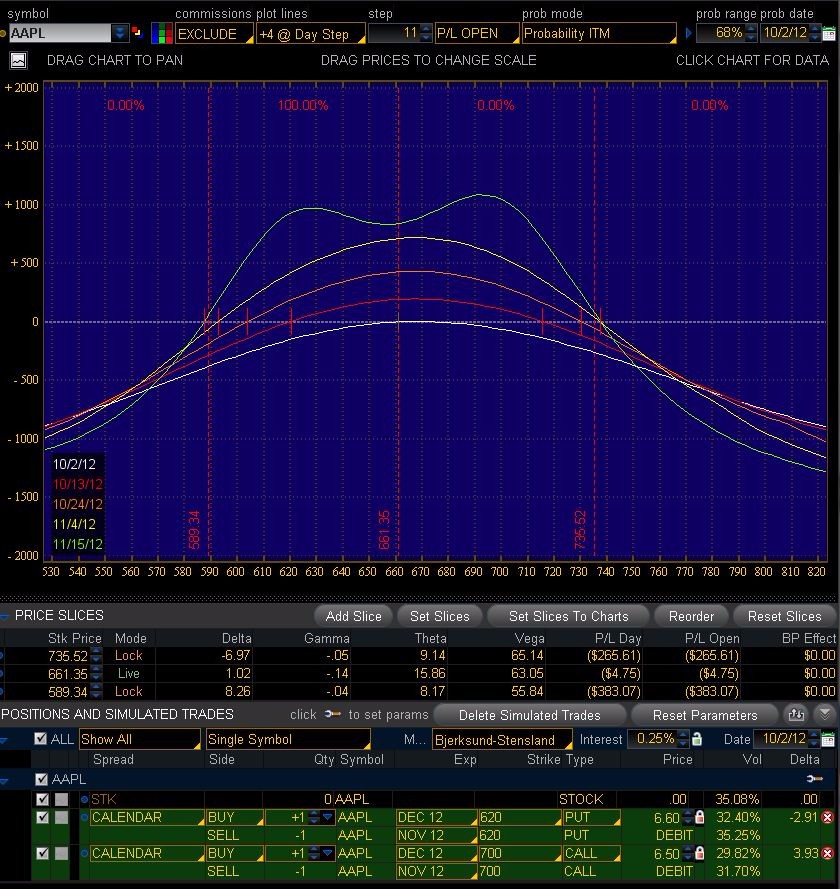Click Set Slices To Charts
The height and width of the screenshot is (889, 840).
pyautogui.click(x=569, y=616)
